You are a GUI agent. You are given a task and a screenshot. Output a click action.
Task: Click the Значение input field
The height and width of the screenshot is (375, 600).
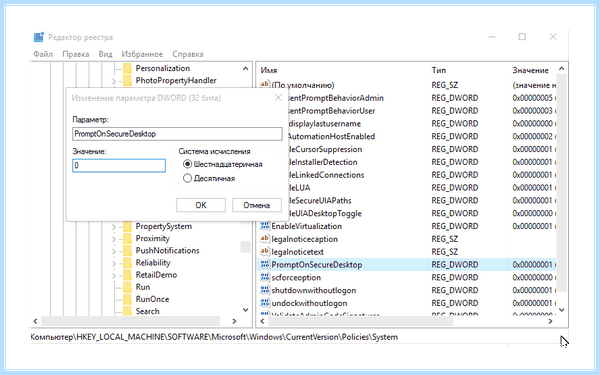(x=119, y=165)
